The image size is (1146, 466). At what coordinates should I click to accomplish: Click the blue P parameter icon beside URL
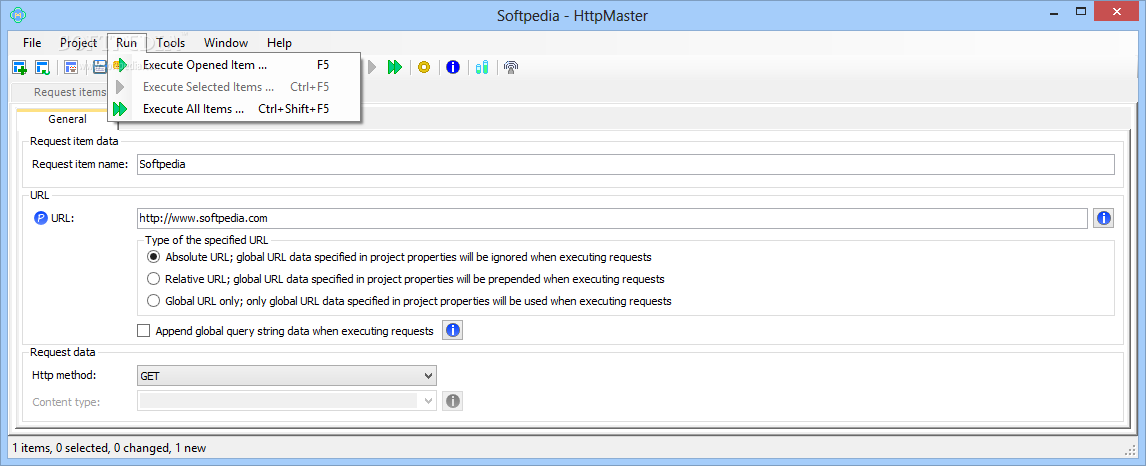(x=41, y=218)
